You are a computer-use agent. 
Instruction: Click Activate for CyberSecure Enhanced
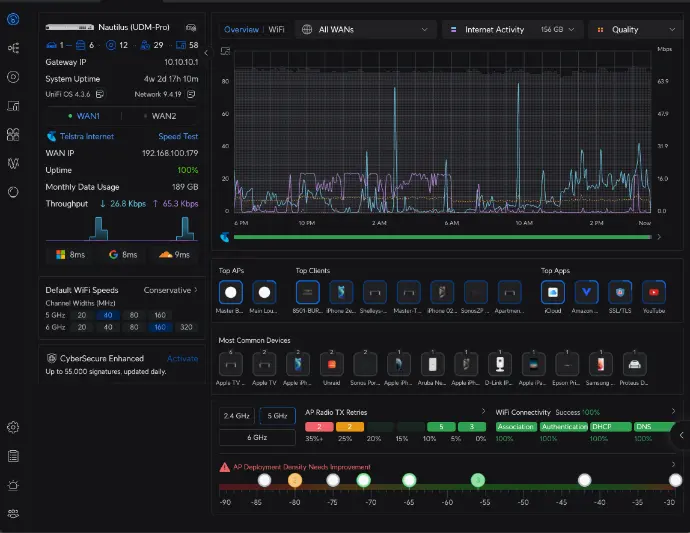182,358
